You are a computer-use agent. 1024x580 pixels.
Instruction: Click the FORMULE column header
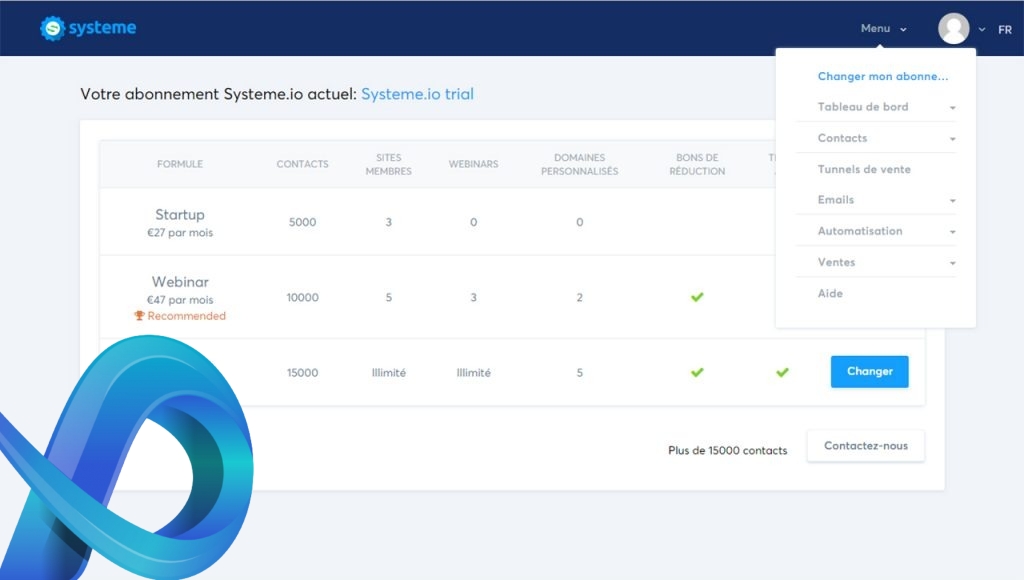[180, 164]
